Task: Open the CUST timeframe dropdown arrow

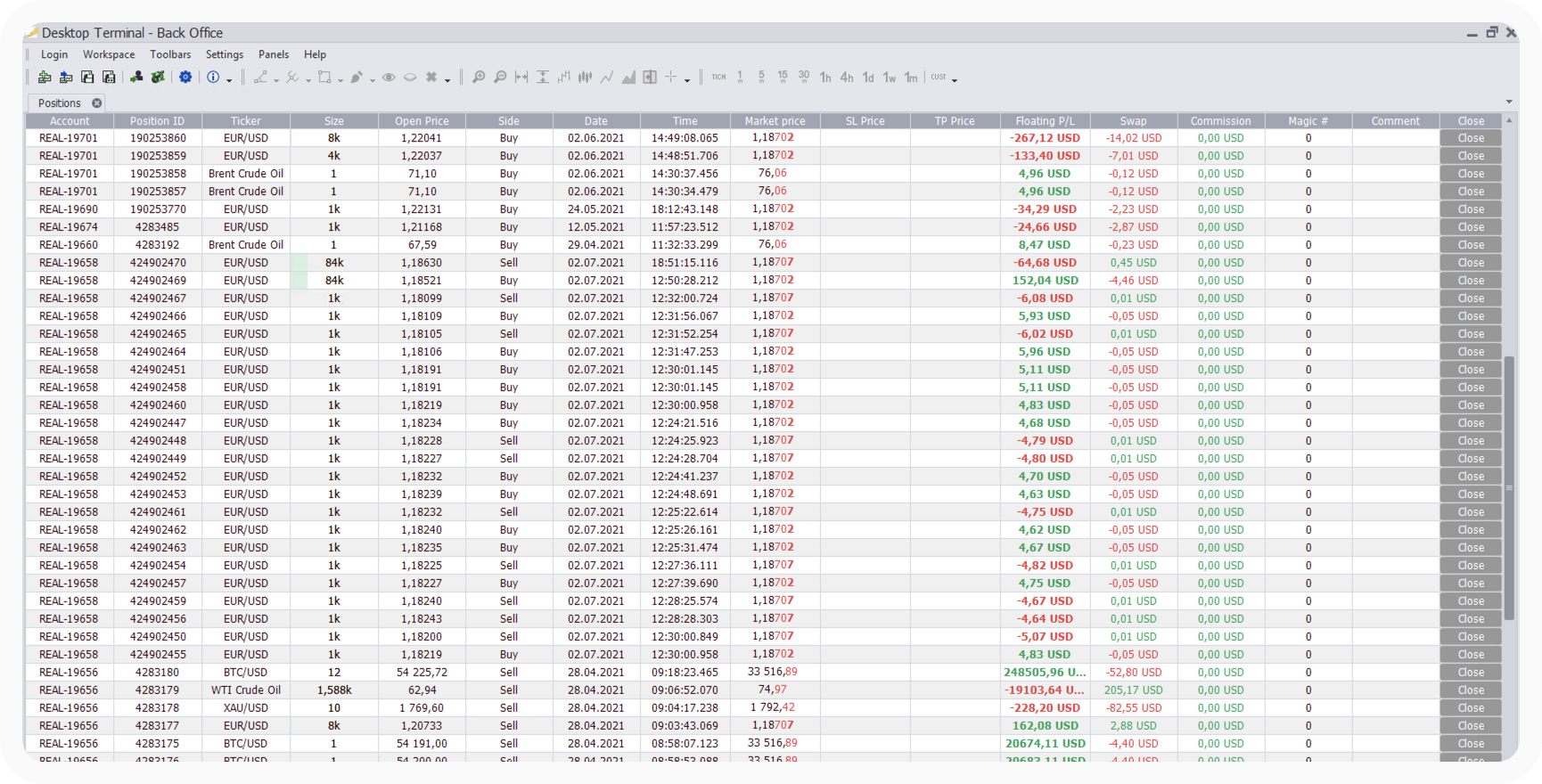Action: pos(955,80)
